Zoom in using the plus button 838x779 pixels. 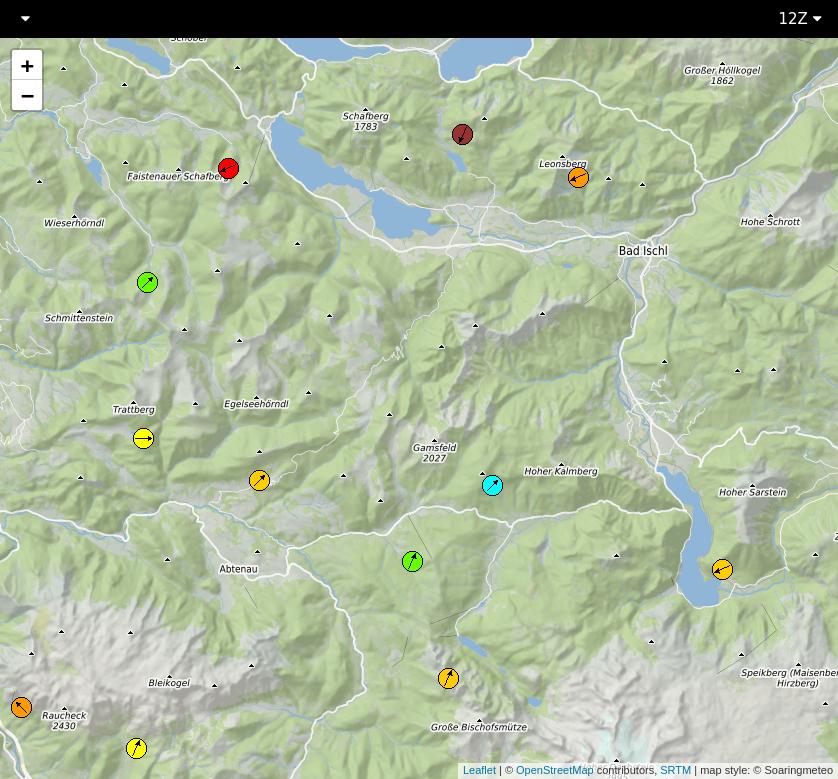[27, 65]
